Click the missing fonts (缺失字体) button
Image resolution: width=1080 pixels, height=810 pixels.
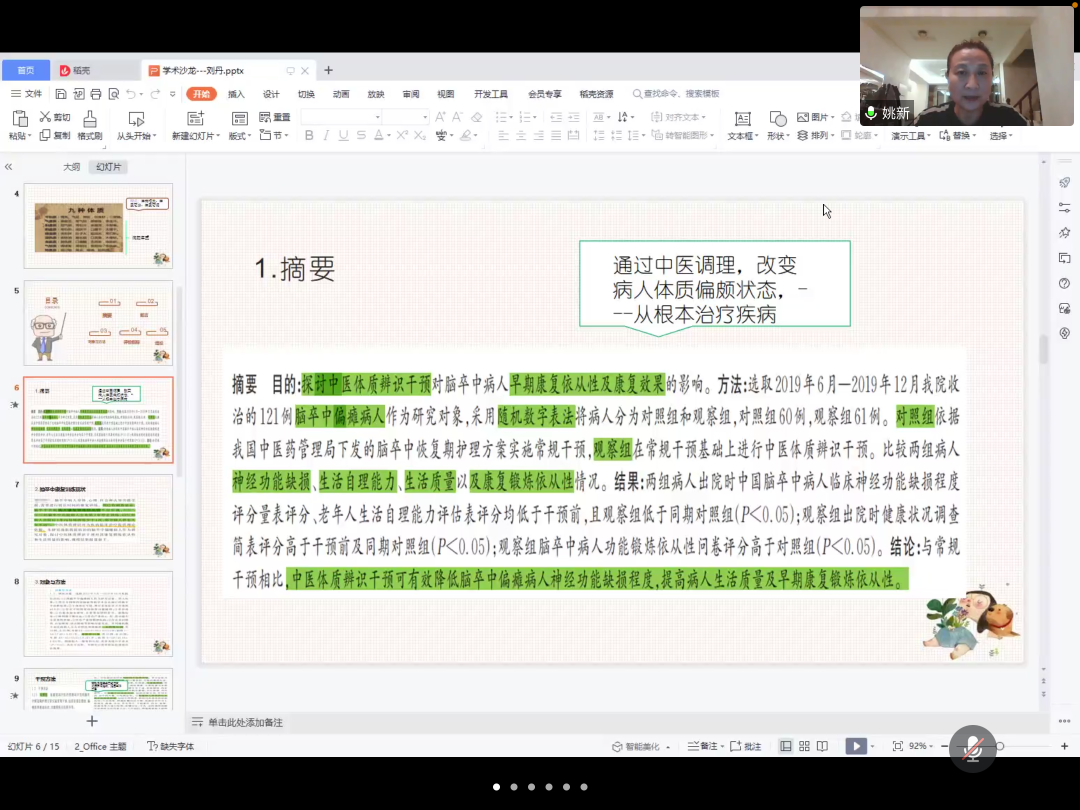[171, 746]
